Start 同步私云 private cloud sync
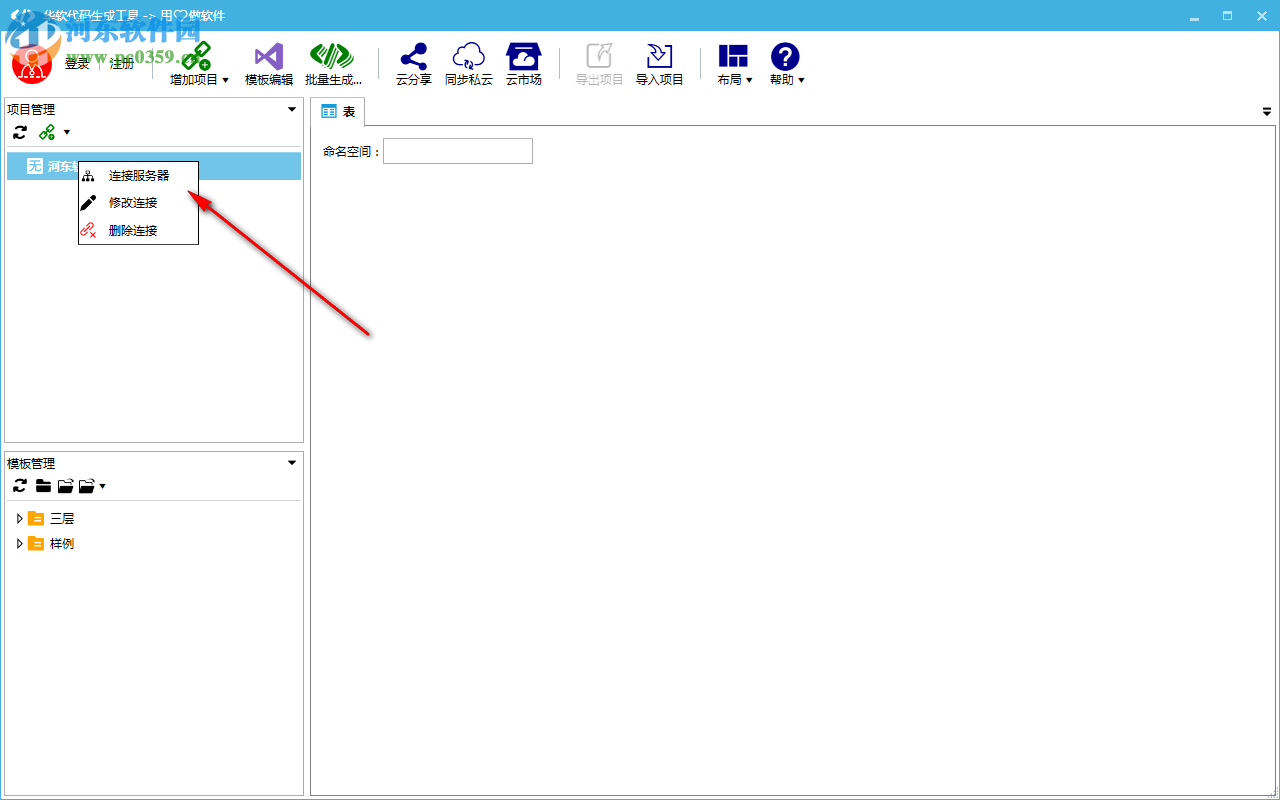Image resolution: width=1280 pixels, height=800 pixels. (x=468, y=65)
